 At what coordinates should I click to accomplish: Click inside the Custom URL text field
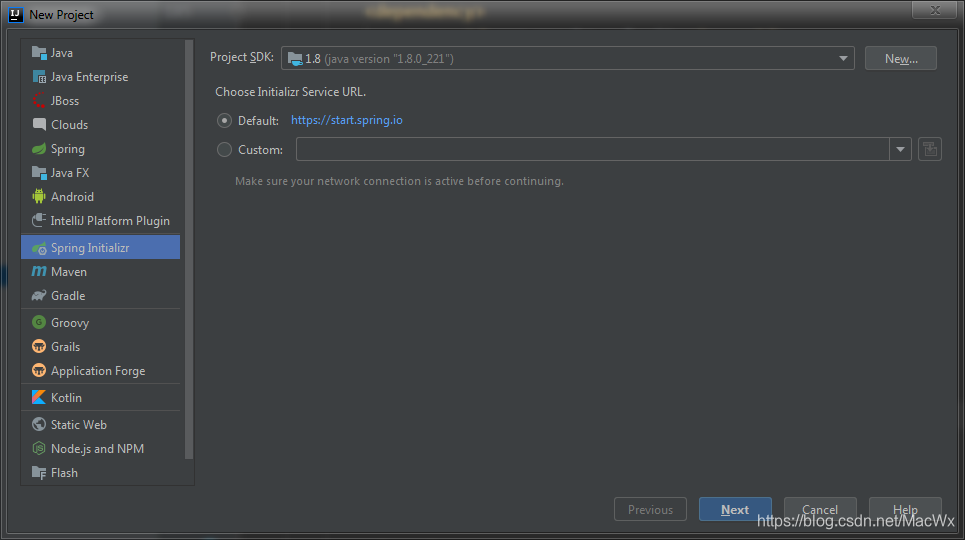click(593, 149)
